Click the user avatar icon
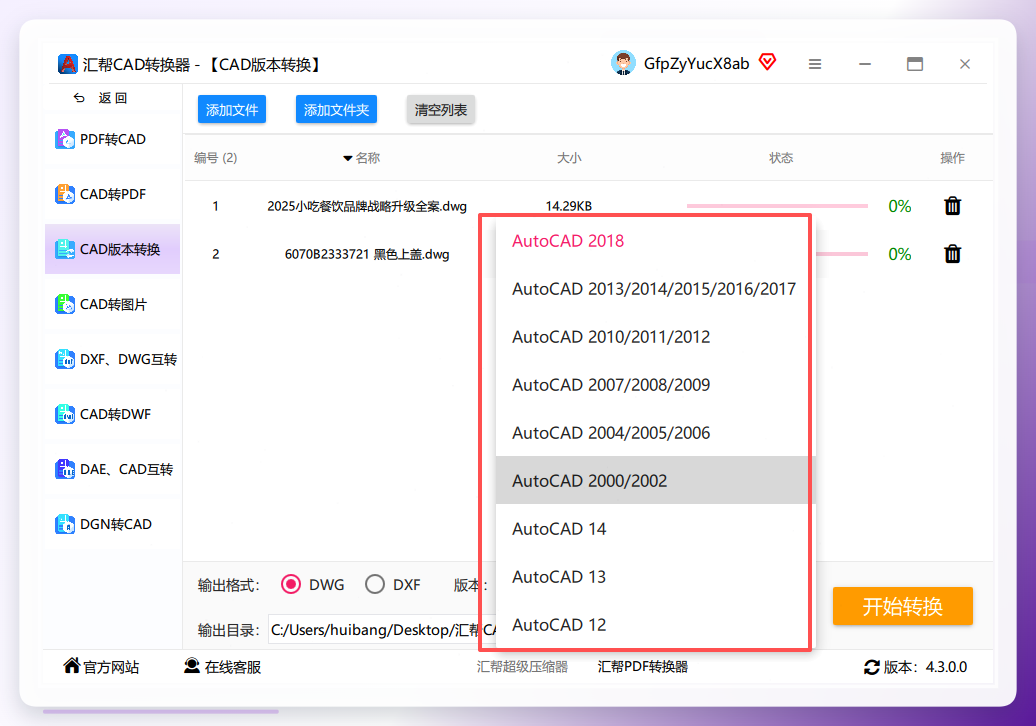The image size is (1036, 726). tap(623, 63)
